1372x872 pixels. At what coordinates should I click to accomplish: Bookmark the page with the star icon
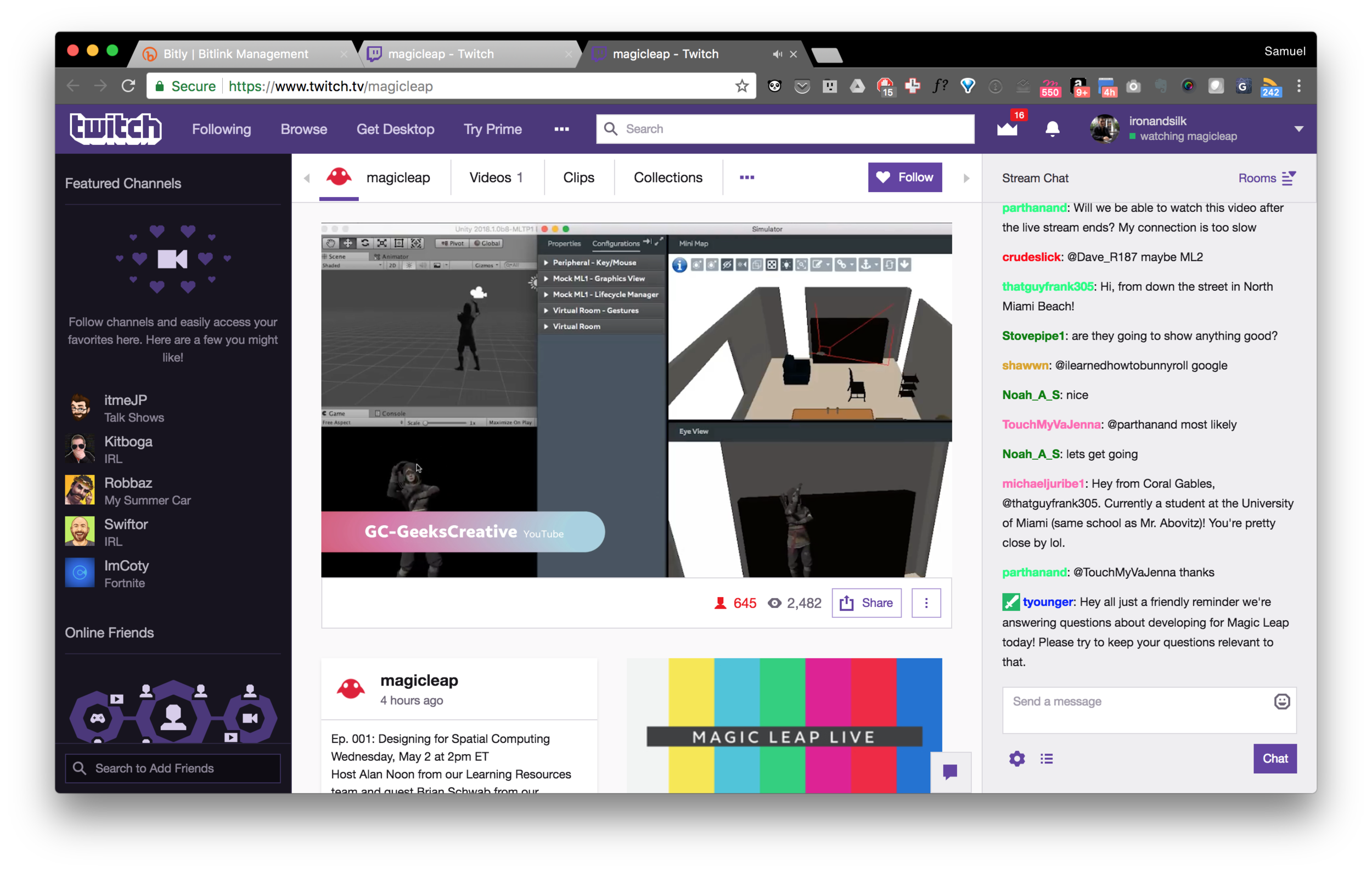[x=742, y=86]
